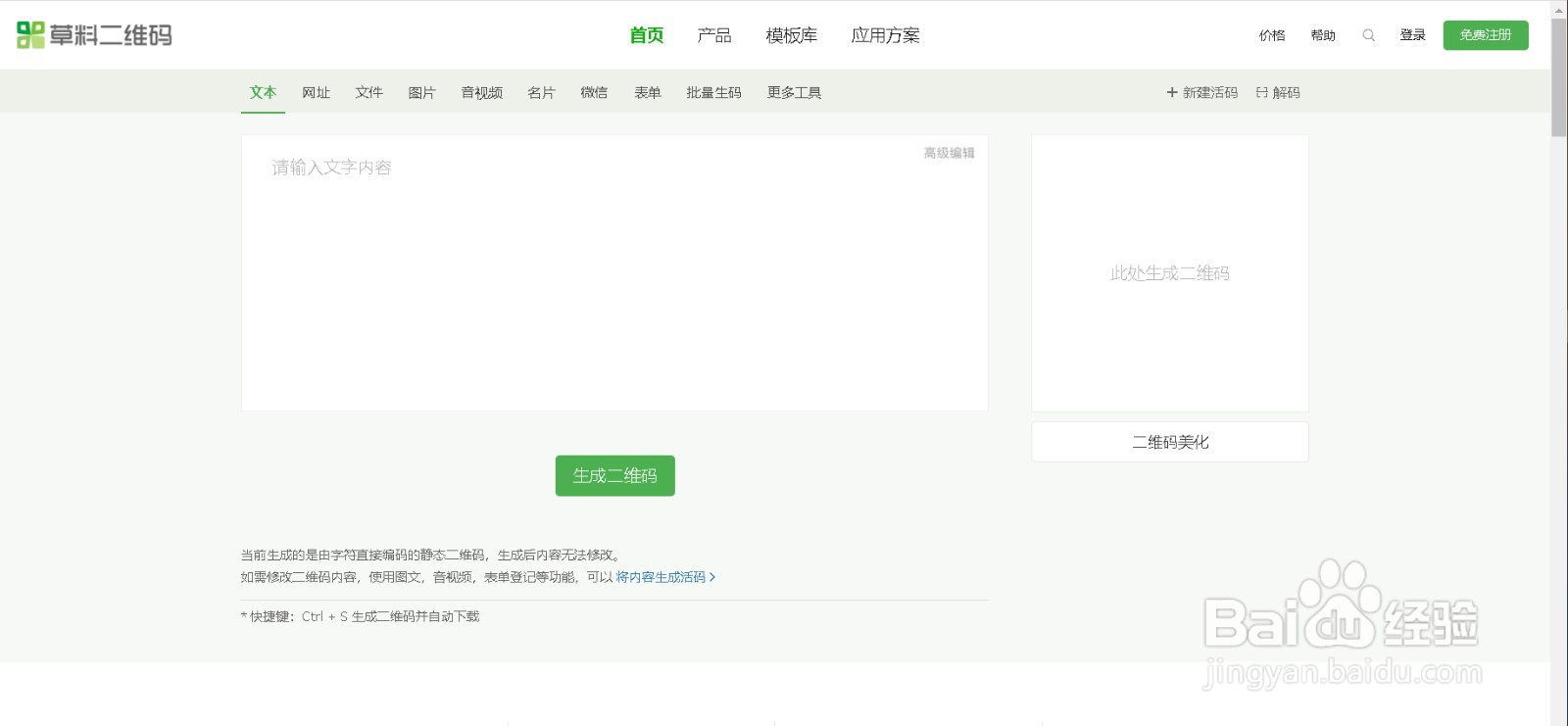Screen dimensions: 1568x726
Task: Open the 更多工具 tab
Action: point(794,92)
